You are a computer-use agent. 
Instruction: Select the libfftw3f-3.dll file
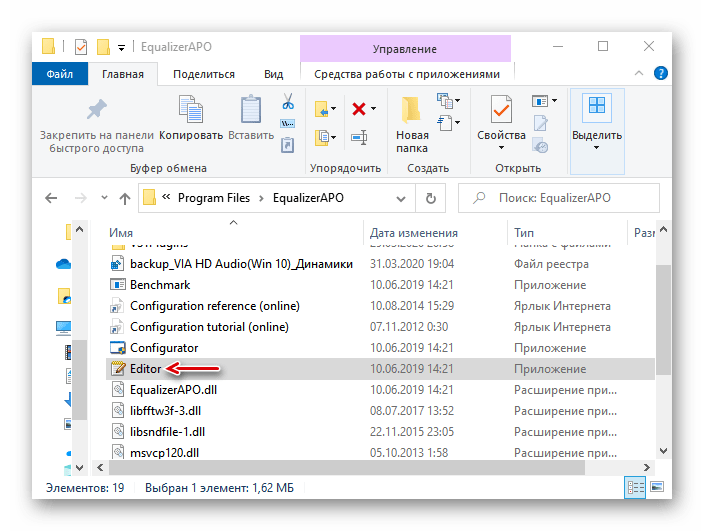click(380, 411)
